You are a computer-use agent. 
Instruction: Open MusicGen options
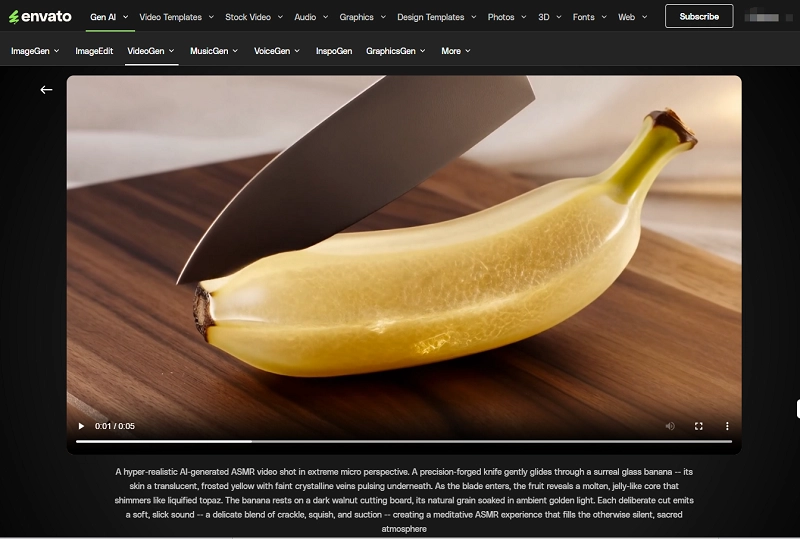click(214, 51)
